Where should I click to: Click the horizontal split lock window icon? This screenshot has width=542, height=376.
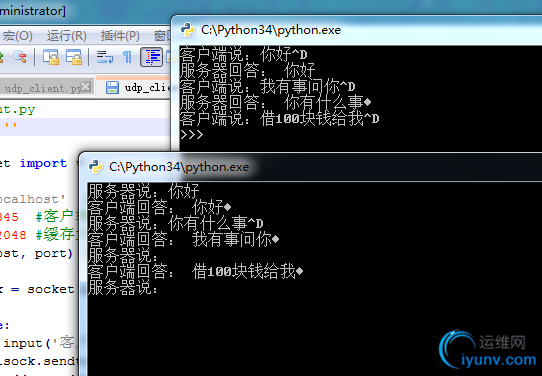[x=74, y=57]
